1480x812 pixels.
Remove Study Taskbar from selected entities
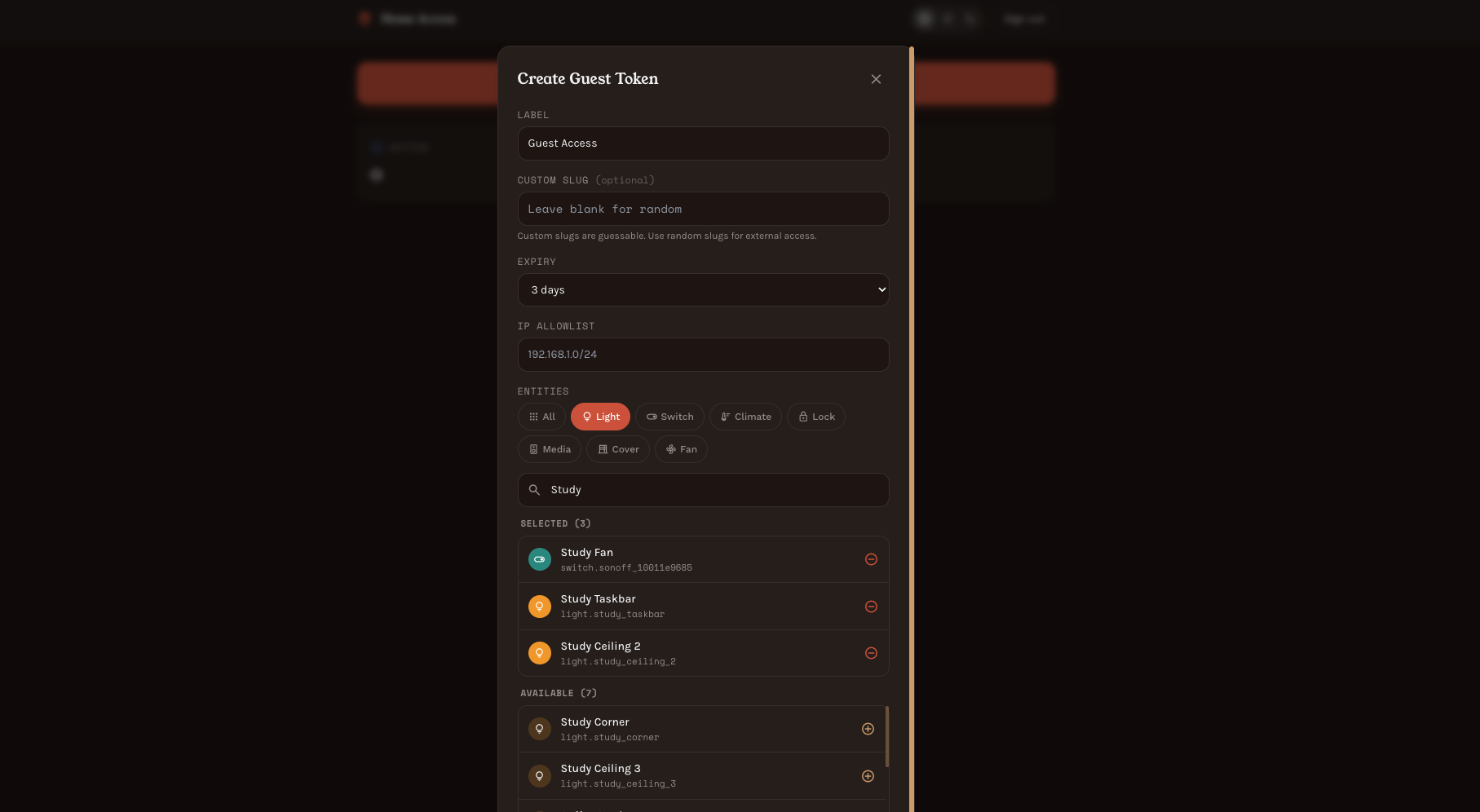pyautogui.click(x=871, y=607)
